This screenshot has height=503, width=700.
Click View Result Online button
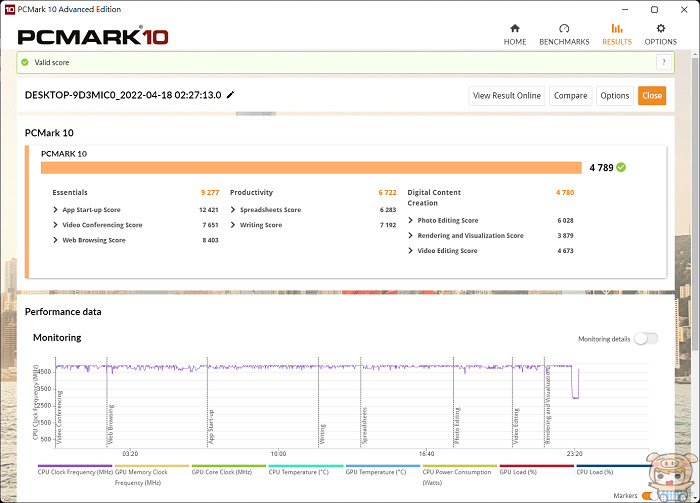[x=507, y=96]
